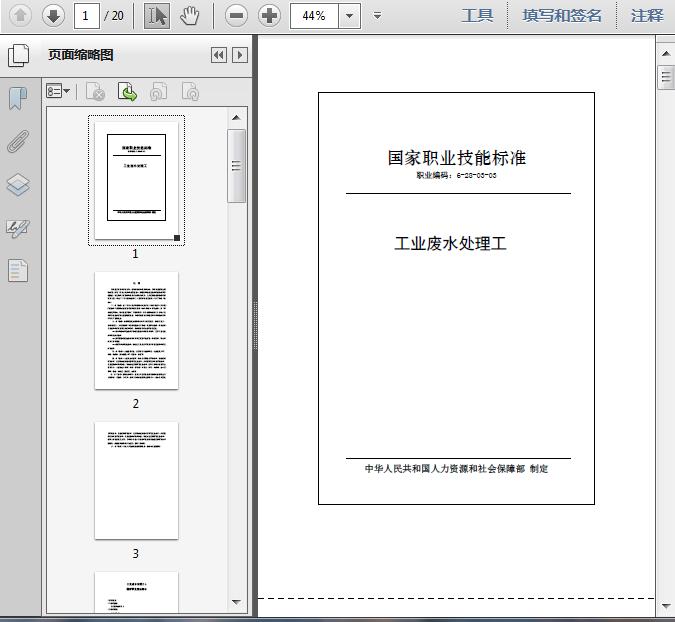Screen dimensions: 675x622
Task: Open the zoom percentage dropdown arrow
Action: coord(350,16)
